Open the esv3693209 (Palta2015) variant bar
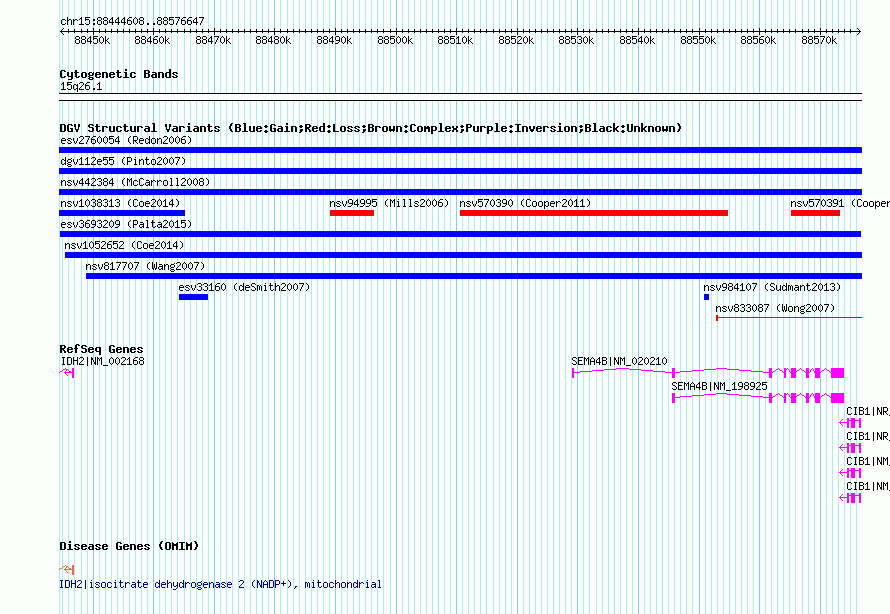890x614 pixels. (460, 234)
